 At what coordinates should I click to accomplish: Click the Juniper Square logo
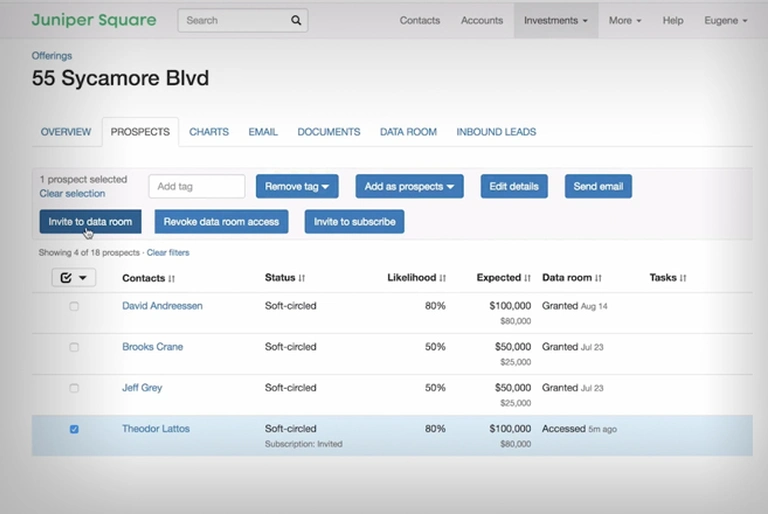(94, 20)
